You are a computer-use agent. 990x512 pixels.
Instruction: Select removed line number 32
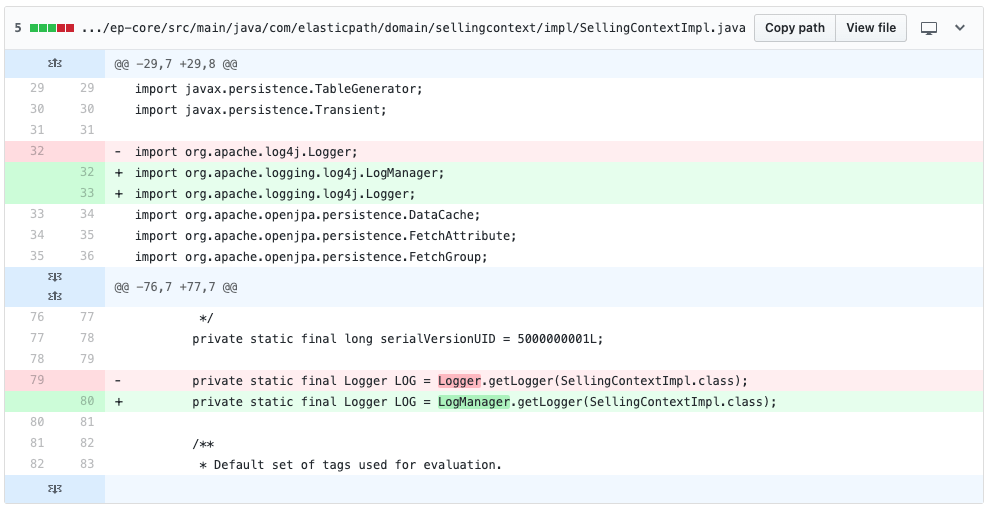[37, 151]
